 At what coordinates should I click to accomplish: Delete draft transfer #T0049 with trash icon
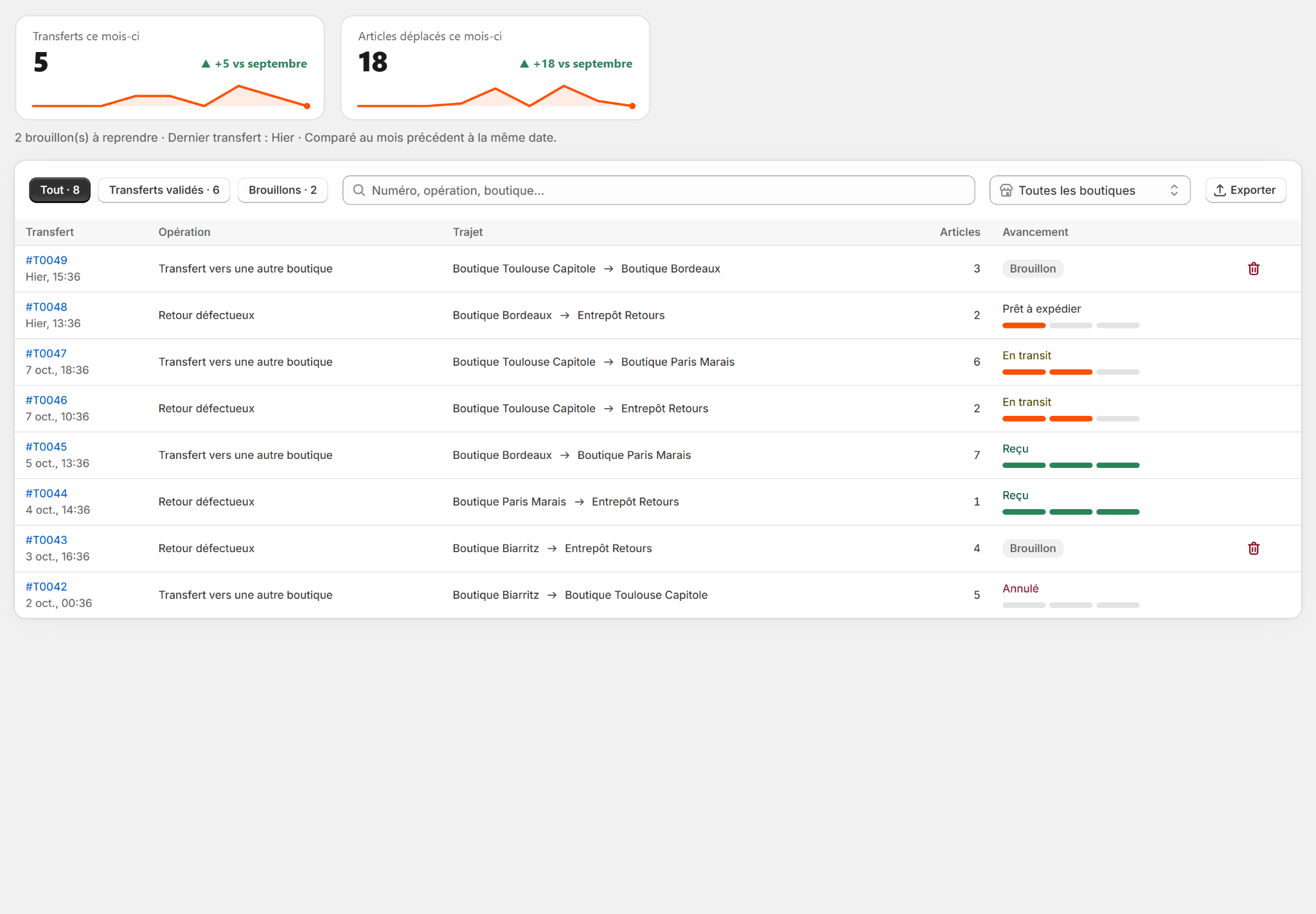1253,269
